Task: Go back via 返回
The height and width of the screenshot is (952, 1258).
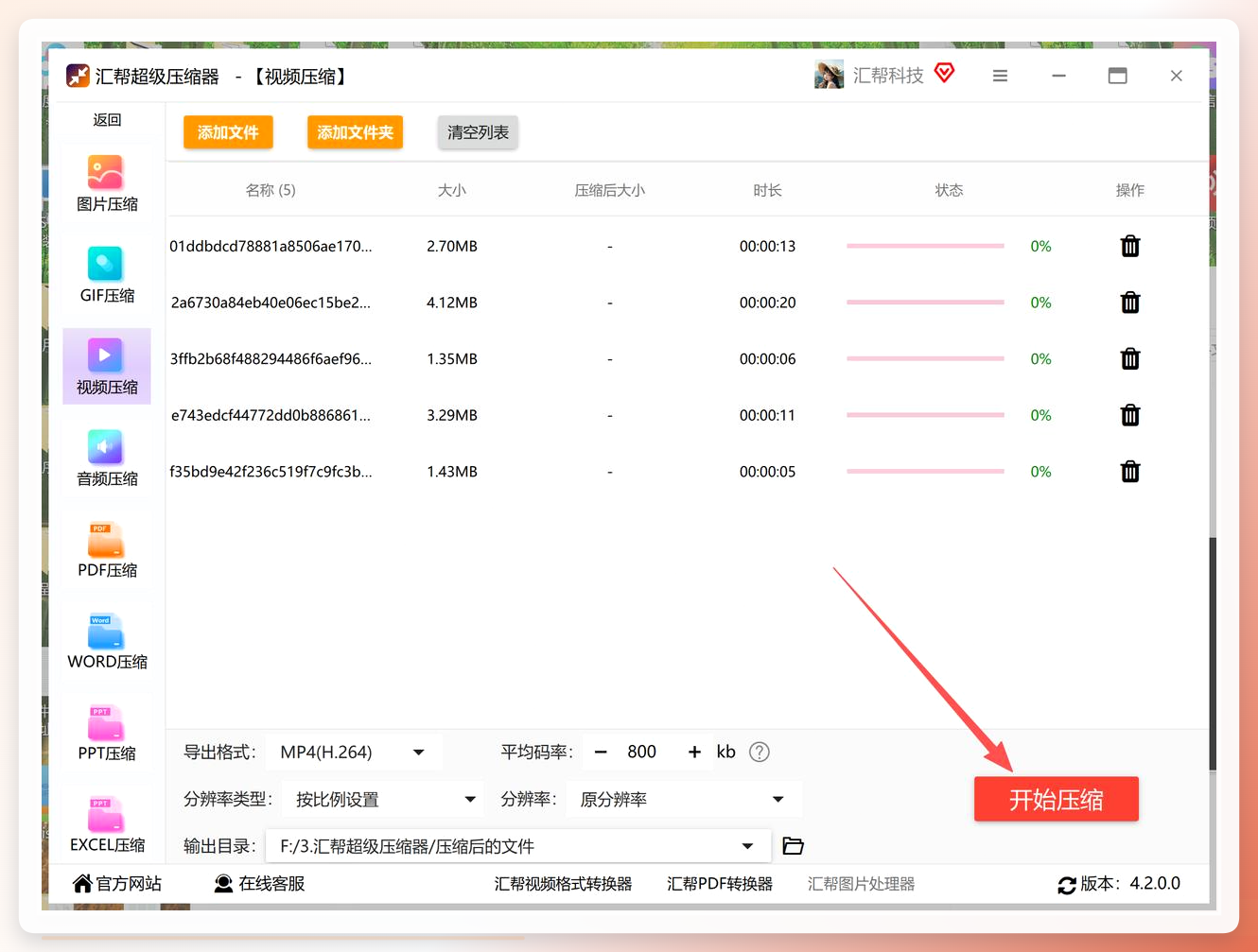Action: coord(107,120)
